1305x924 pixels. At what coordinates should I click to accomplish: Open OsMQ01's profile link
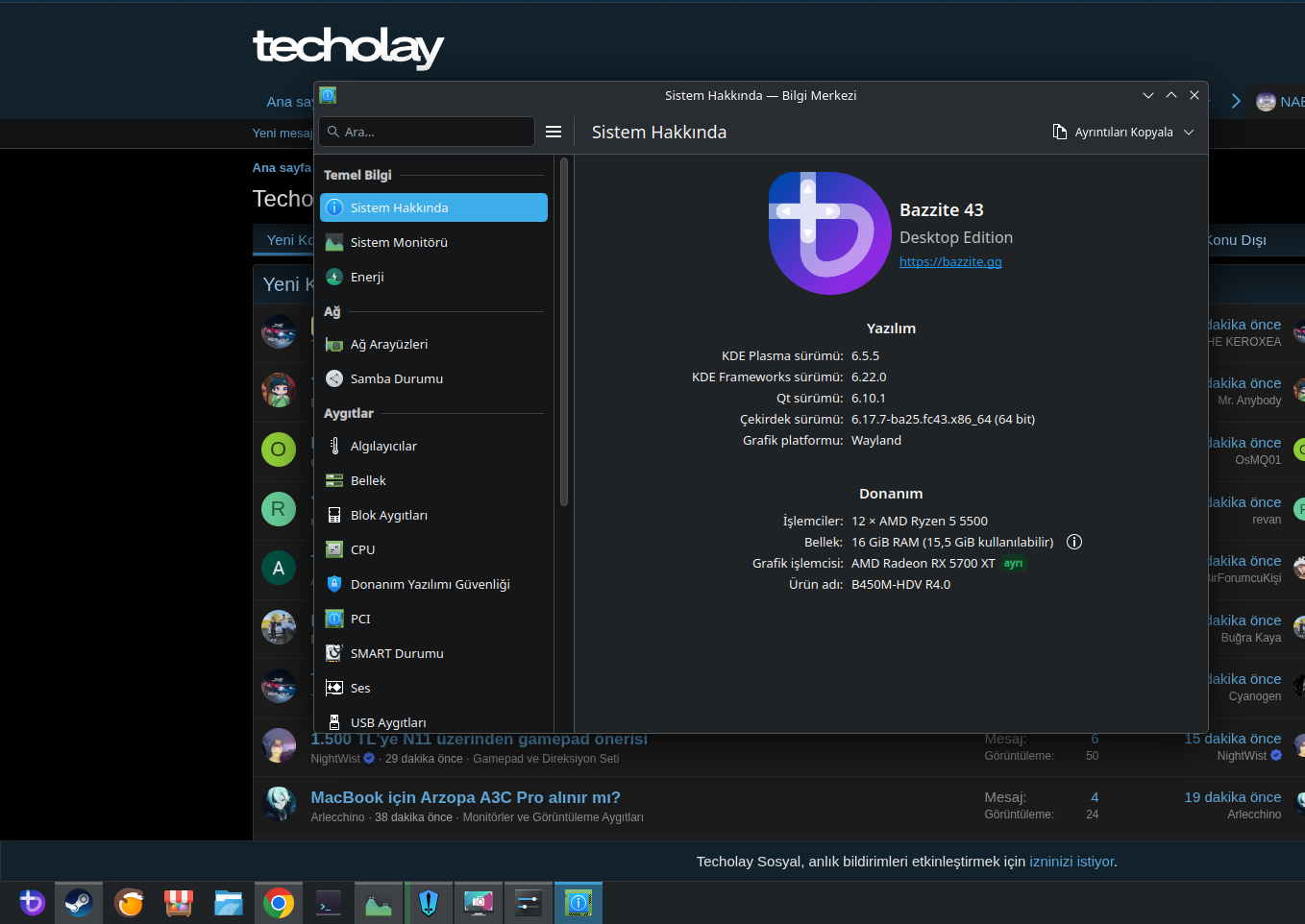click(x=1258, y=460)
